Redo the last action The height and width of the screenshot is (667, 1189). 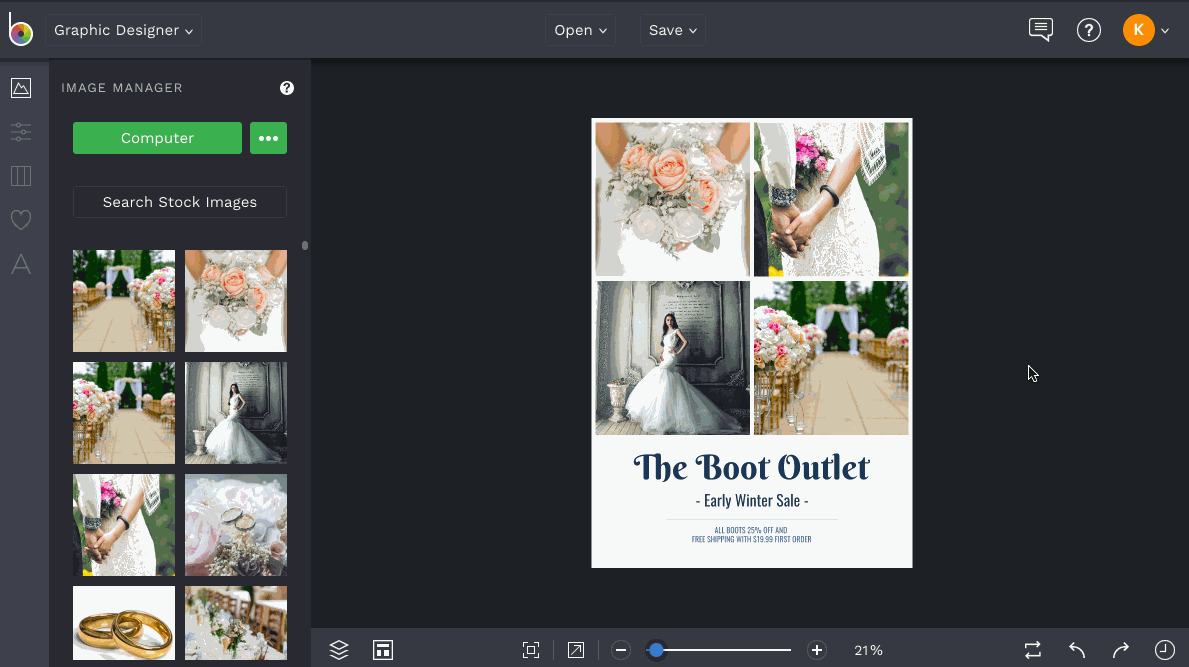1121,650
